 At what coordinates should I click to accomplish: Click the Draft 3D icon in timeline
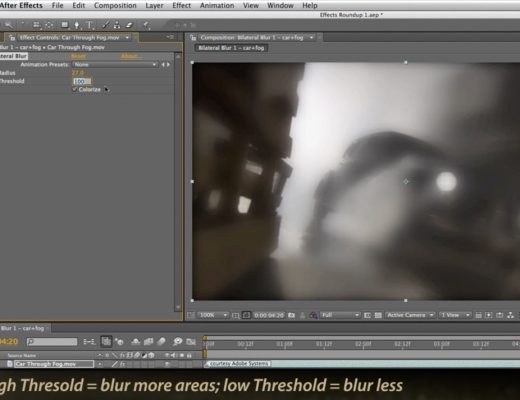pos(119,342)
